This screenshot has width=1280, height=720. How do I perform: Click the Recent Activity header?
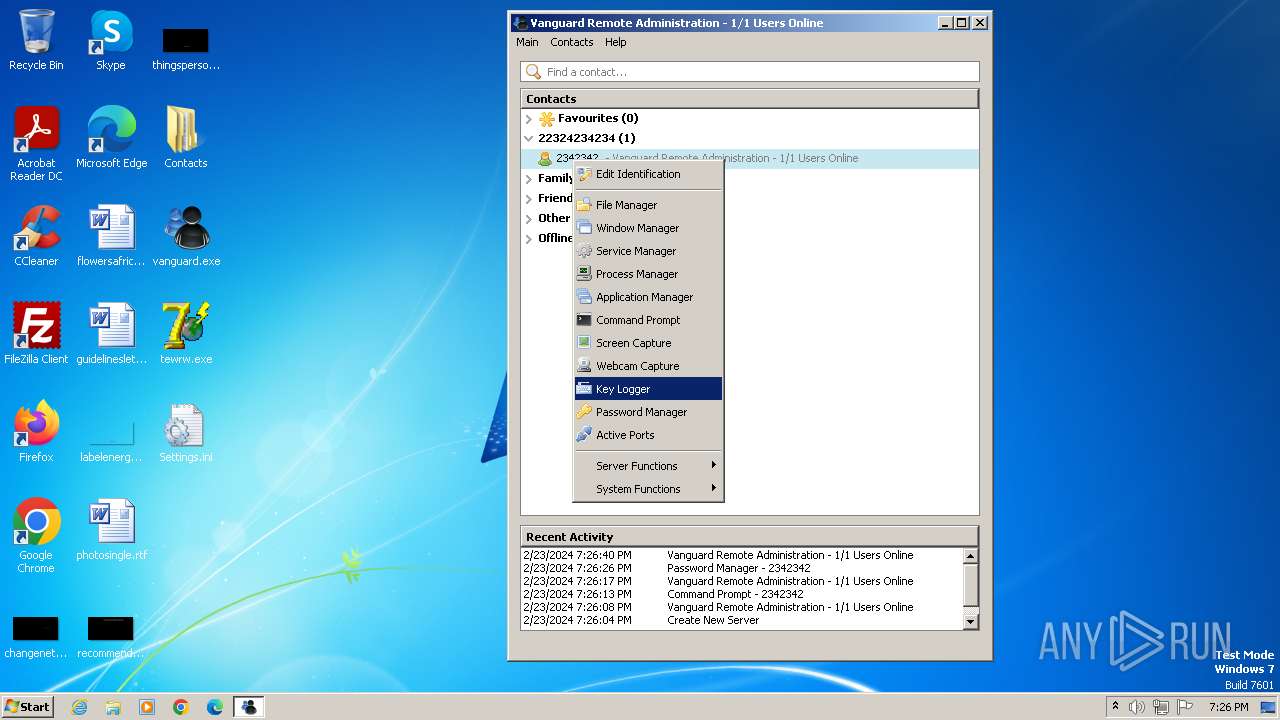749,536
